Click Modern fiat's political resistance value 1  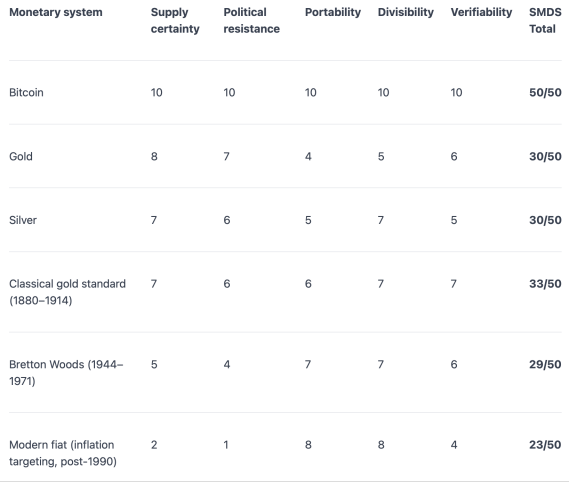point(226,445)
